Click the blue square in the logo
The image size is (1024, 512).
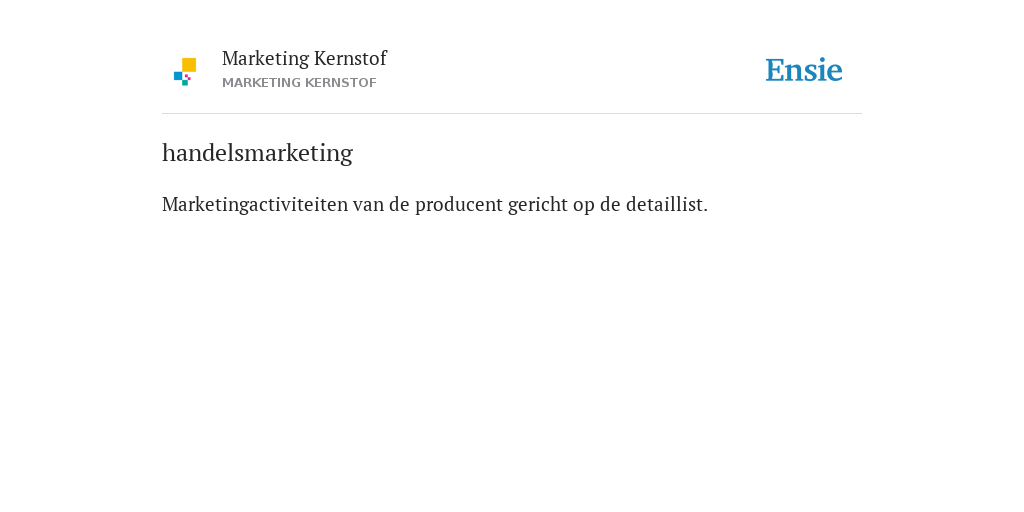tap(178, 76)
